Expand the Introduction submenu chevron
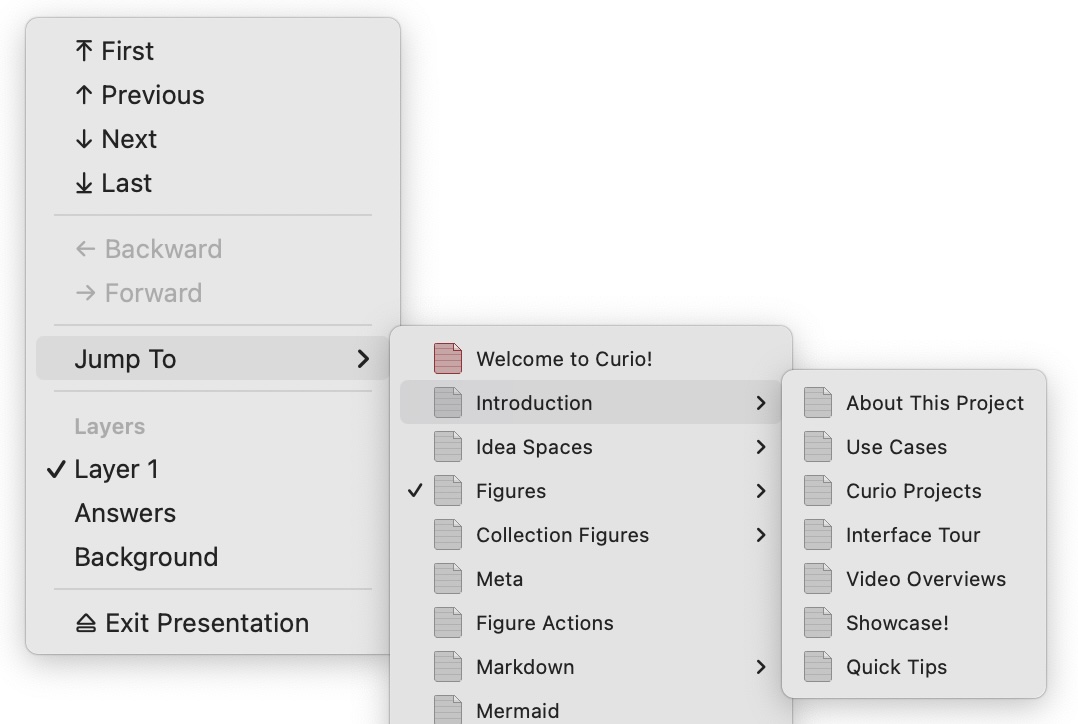Screen dimensions: 1078x724 [x=760, y=403]
